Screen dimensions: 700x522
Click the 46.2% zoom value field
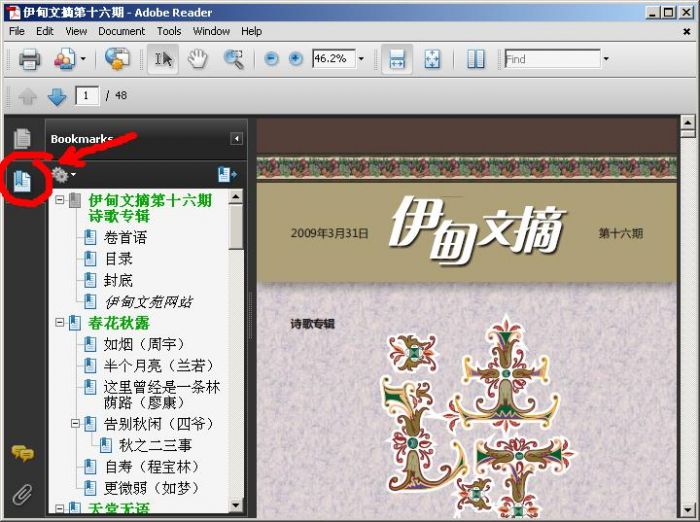[334, 58]
